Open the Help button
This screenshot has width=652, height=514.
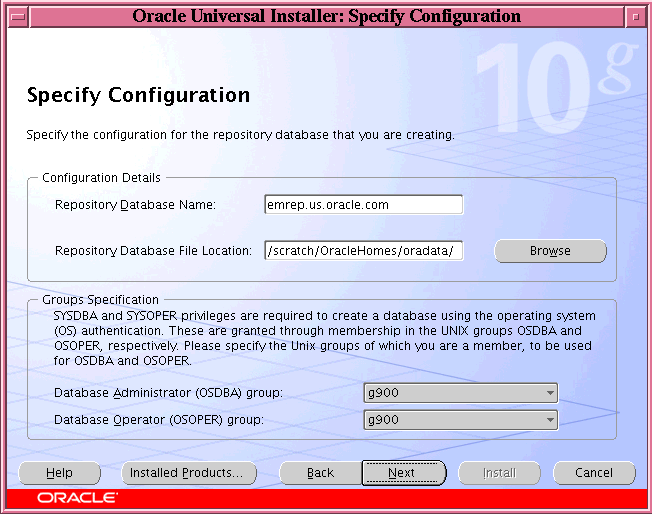coord(59,473)
